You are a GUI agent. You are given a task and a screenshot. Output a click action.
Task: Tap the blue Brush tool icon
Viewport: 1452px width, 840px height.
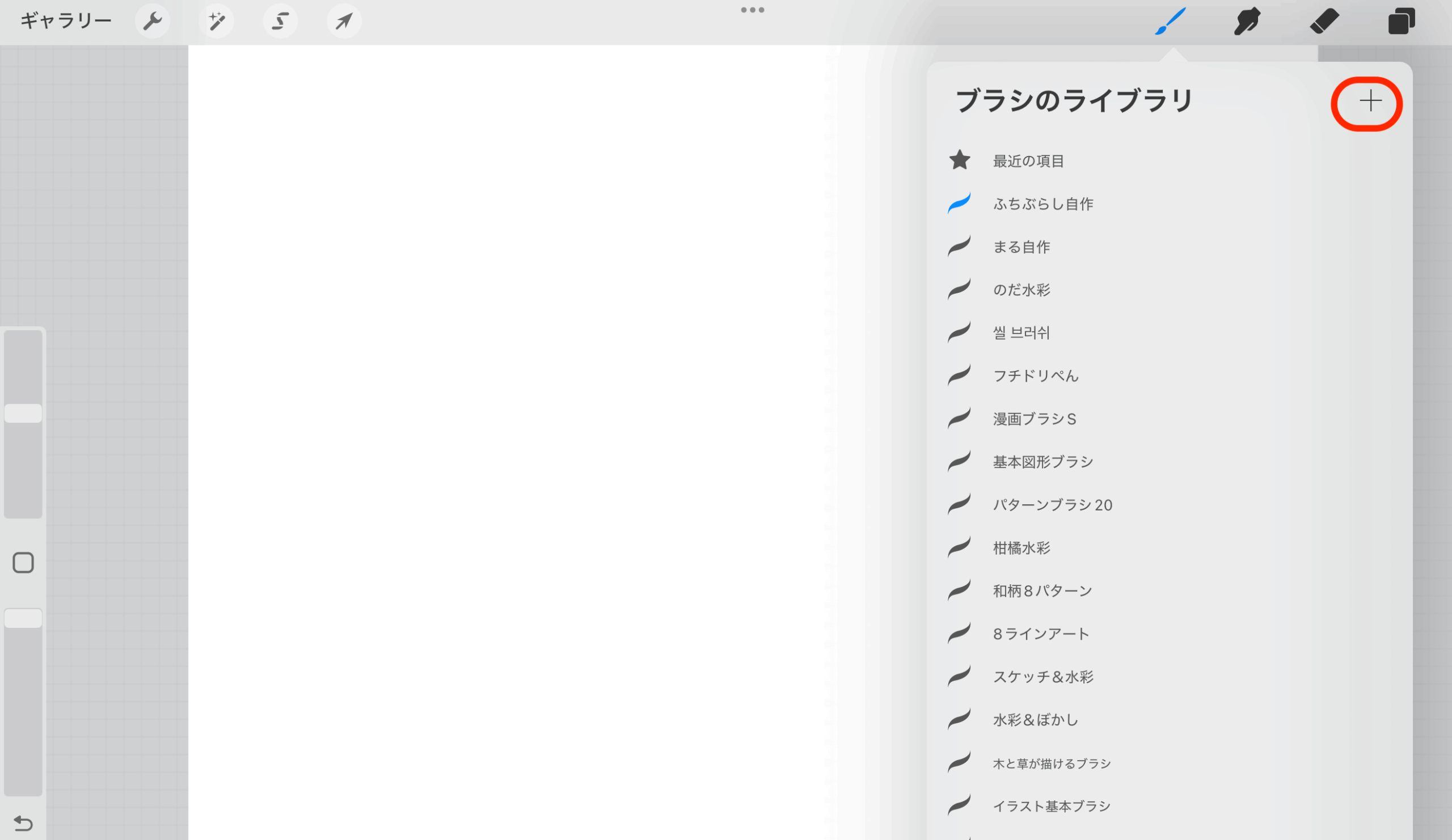(x=1170, y=22)
